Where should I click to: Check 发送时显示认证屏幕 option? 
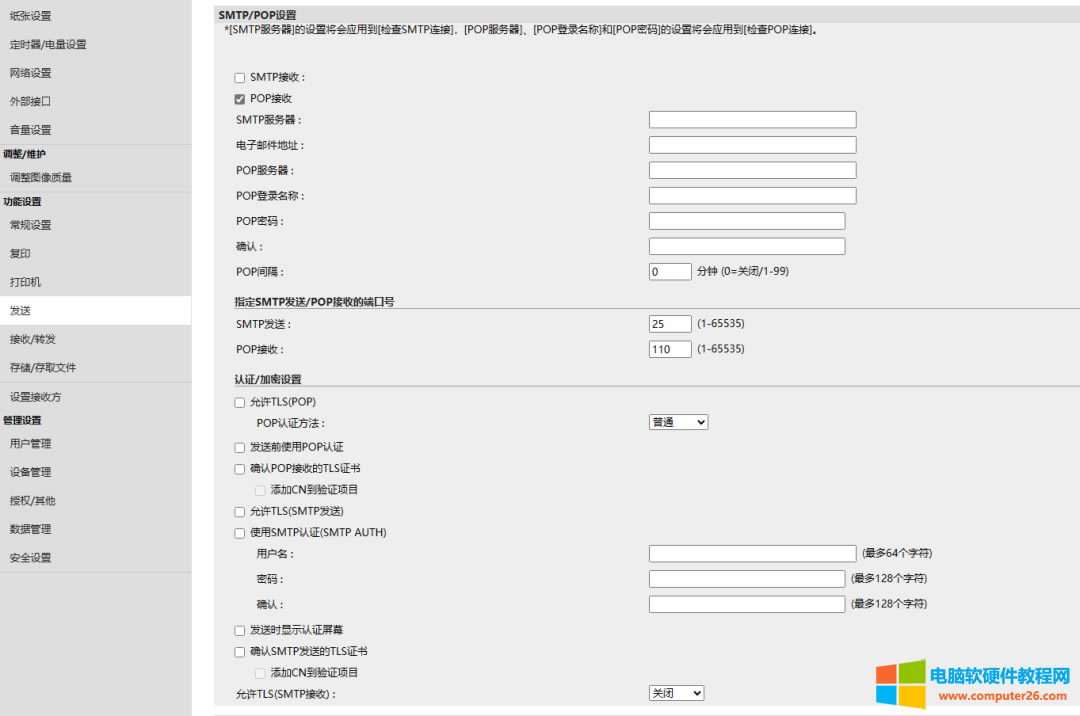click(x=240, y=631)
